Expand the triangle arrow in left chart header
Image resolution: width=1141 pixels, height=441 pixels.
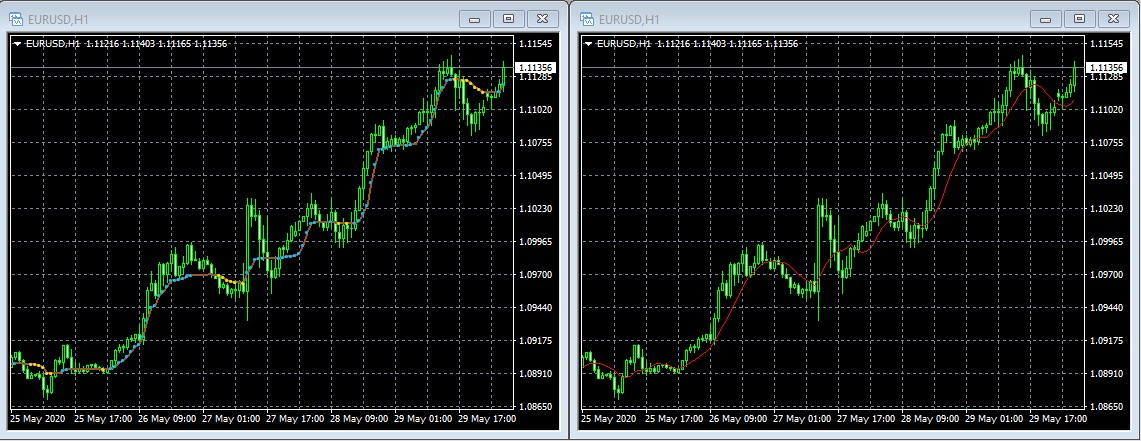pyautogui.click(x=17, y=44)
